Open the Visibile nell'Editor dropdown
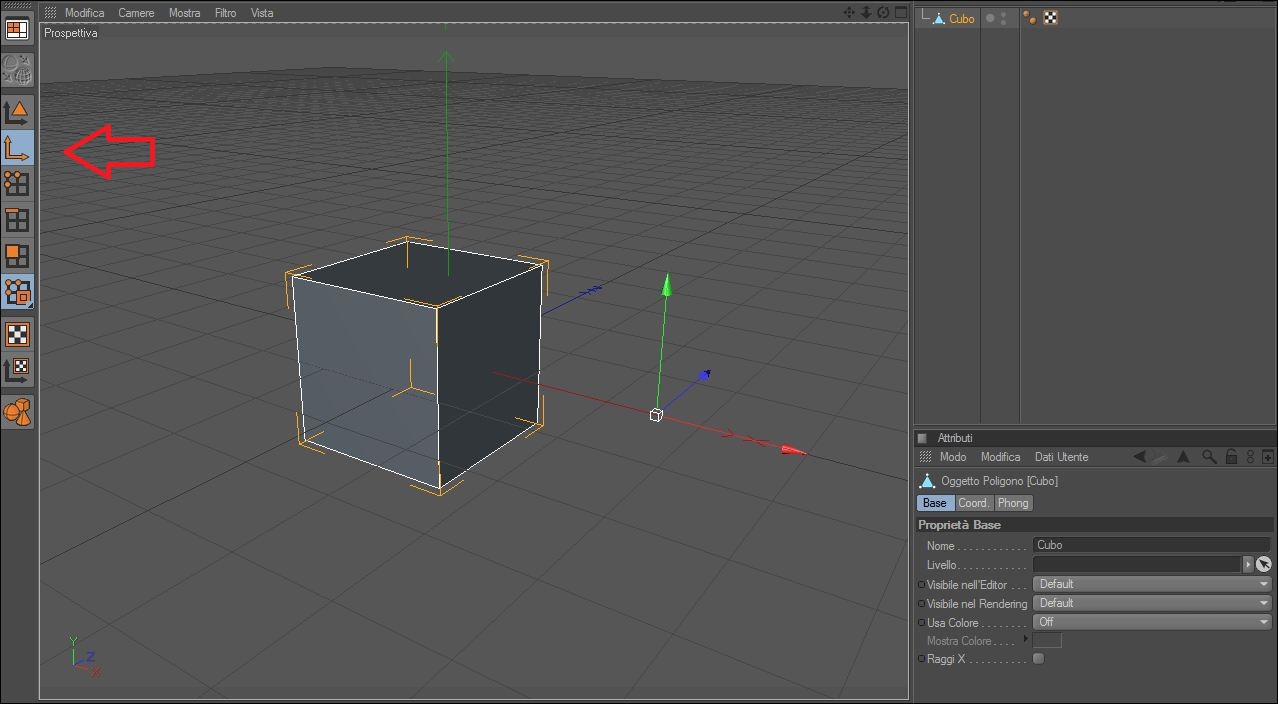This screenshot has height=704, width=1278. tap(1152, 584)
